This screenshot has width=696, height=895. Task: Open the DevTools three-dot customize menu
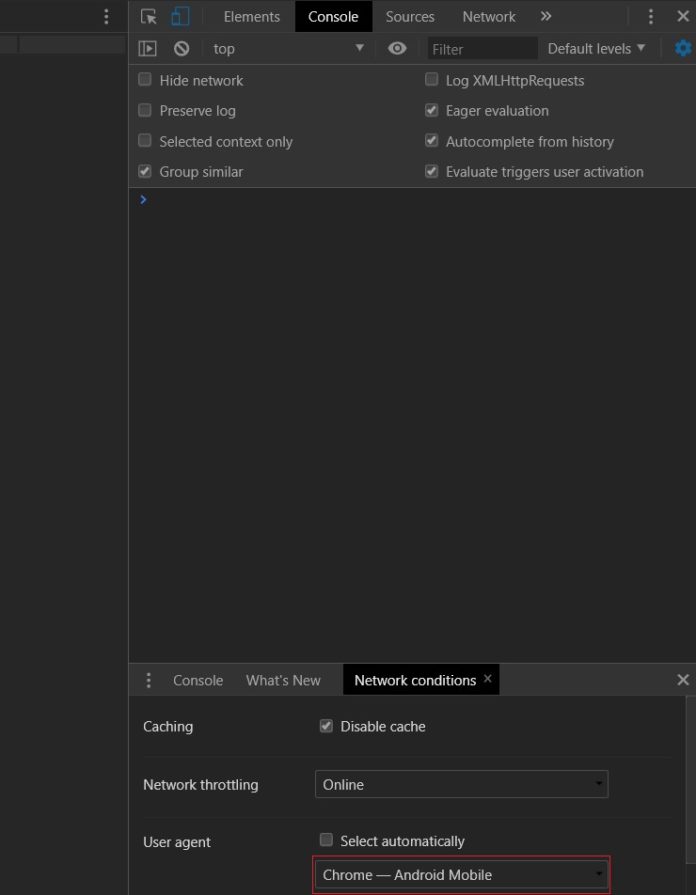[x=651, y=17]
